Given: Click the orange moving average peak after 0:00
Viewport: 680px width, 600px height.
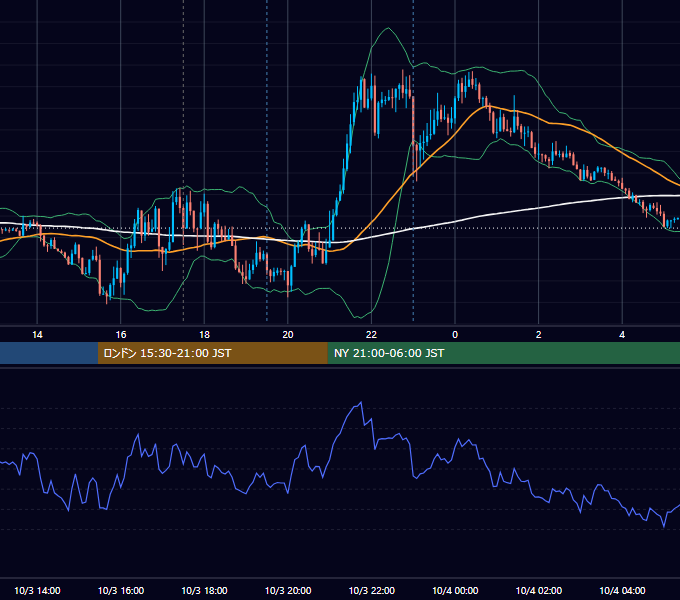Looking at the screenshot, I should click(487, 106).
